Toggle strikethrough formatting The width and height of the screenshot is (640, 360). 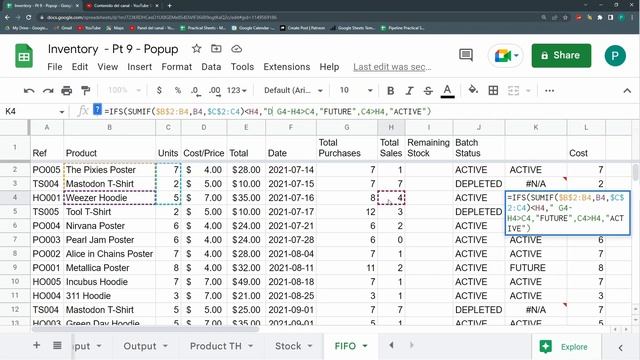(x=428, y=91)
